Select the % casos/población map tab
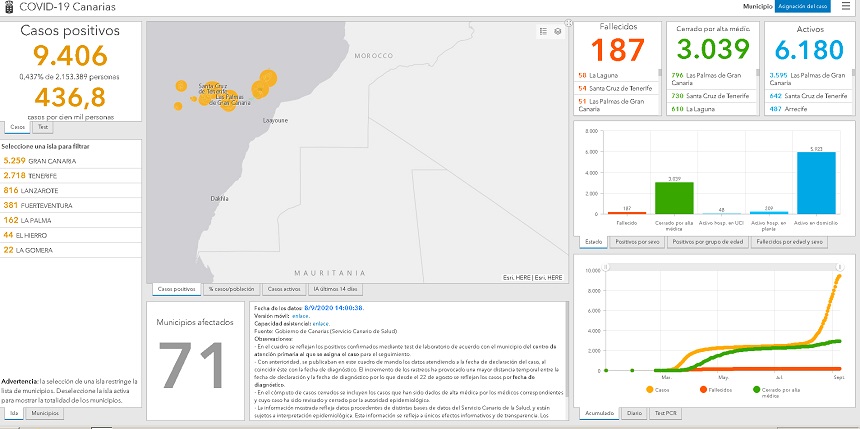Screen dimensions: 860x429 coord(230,289)
